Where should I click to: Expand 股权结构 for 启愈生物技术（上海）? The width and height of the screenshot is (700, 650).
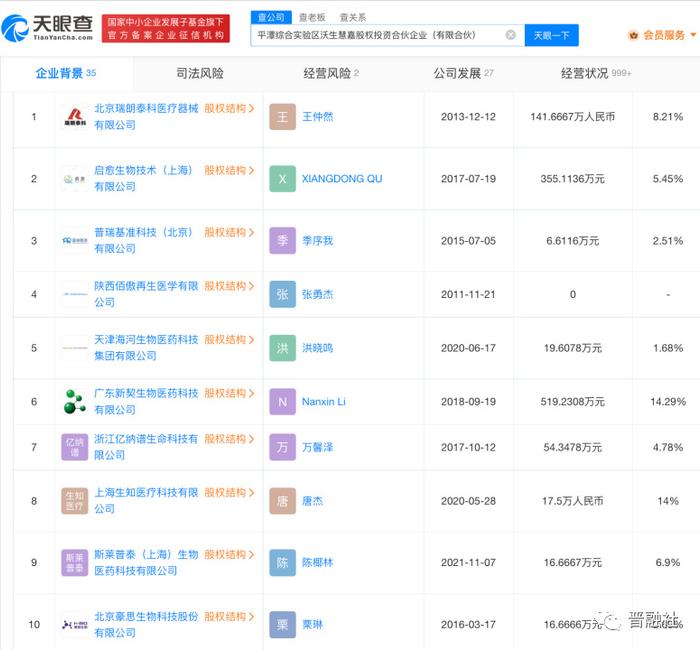(229, 171)
